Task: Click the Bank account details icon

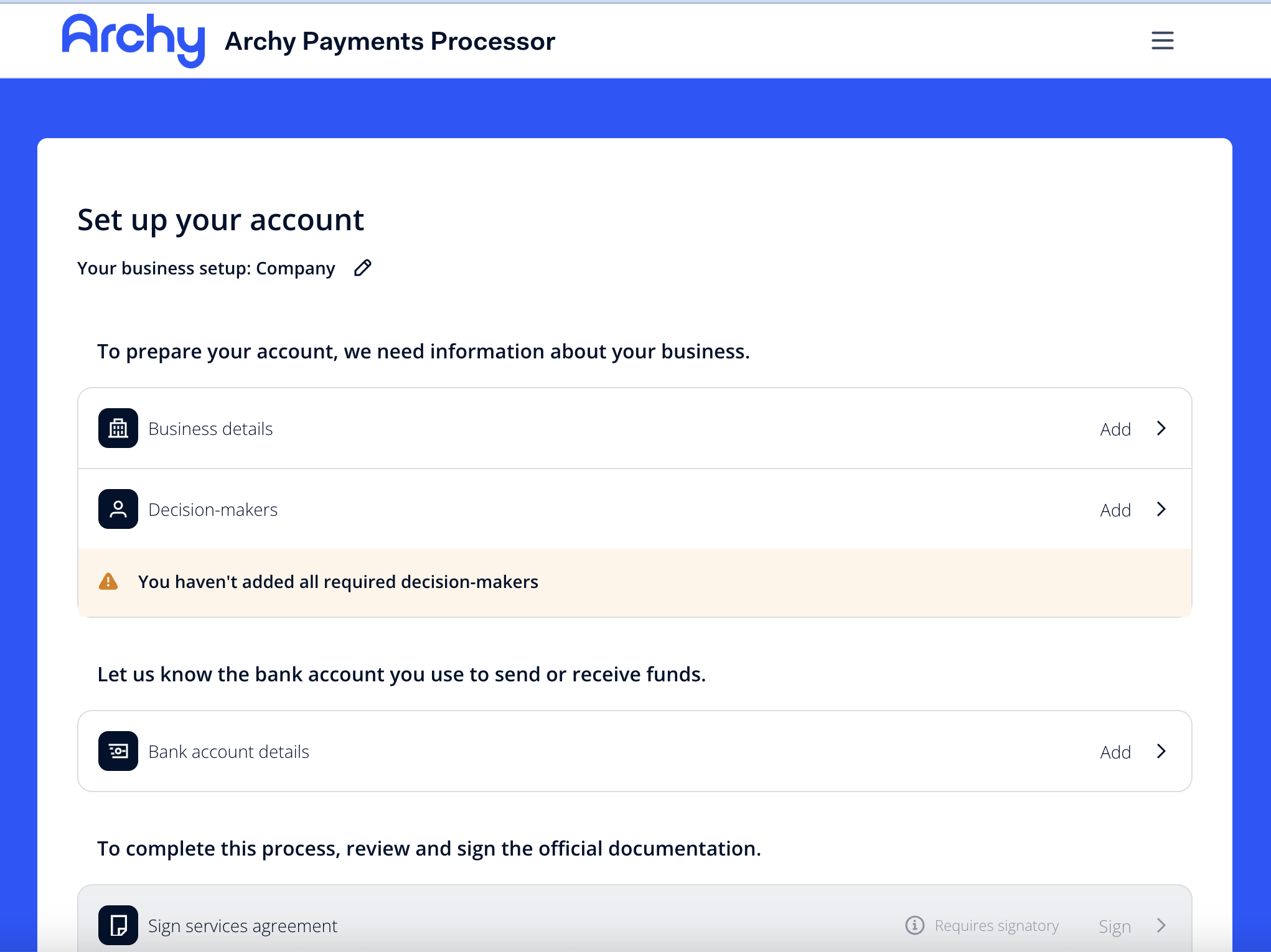Action: pos(118,751)
